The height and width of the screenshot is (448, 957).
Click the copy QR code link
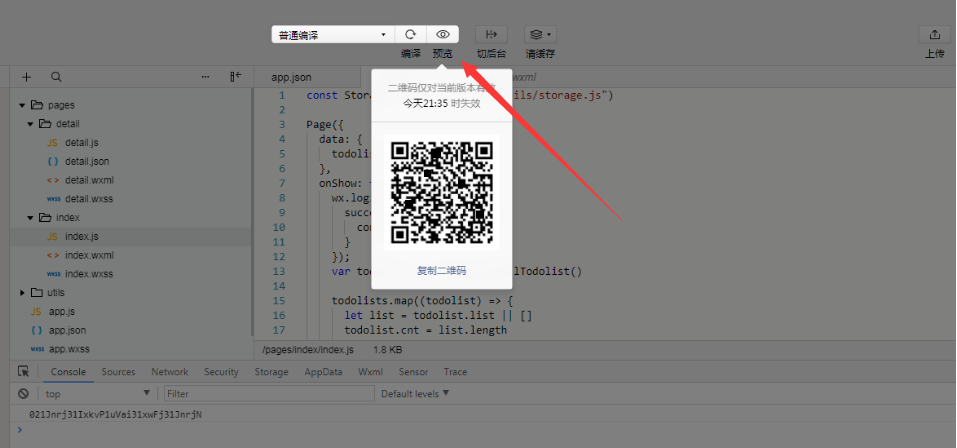[x=441, y=271]
